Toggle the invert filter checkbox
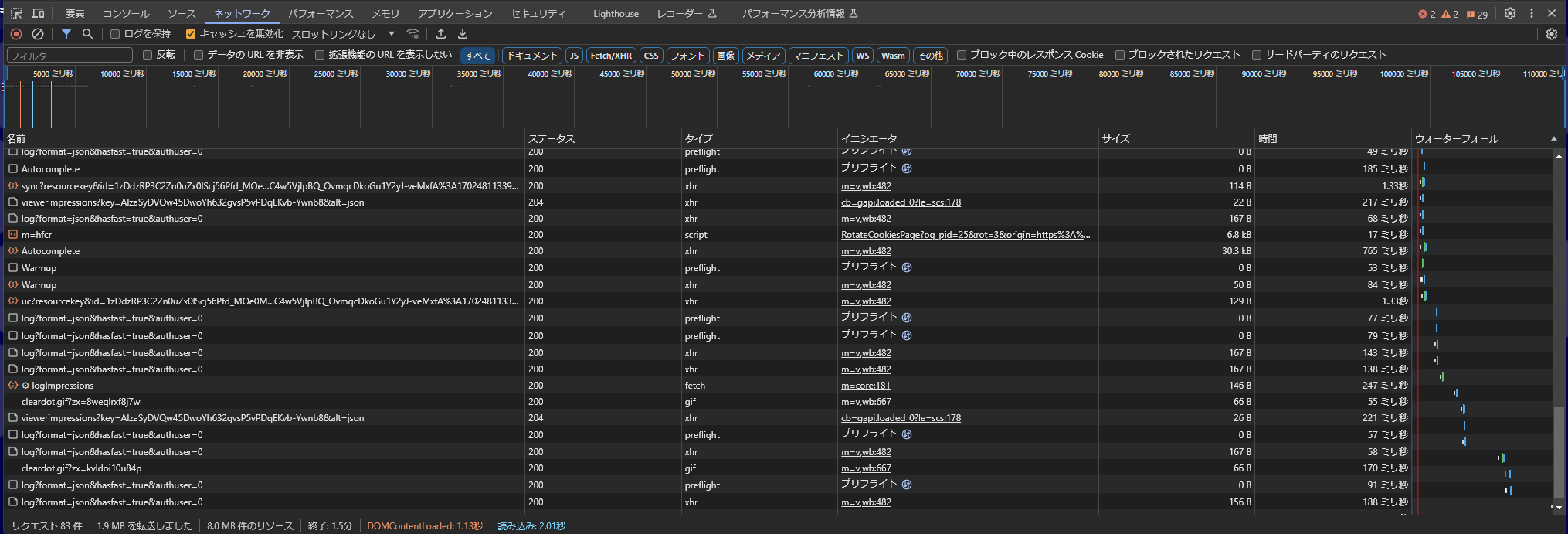 pos(148,55)
